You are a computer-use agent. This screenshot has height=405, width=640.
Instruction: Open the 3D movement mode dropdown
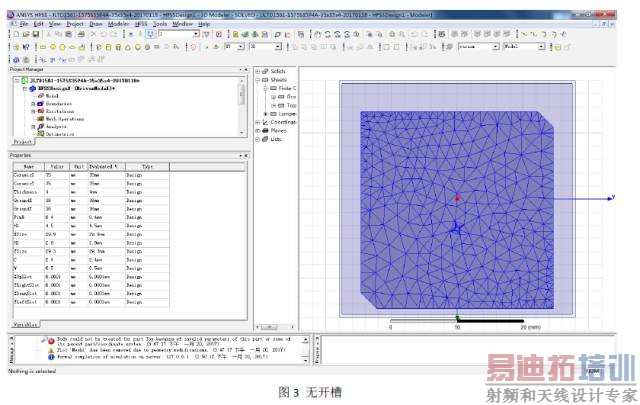[278, 47]
